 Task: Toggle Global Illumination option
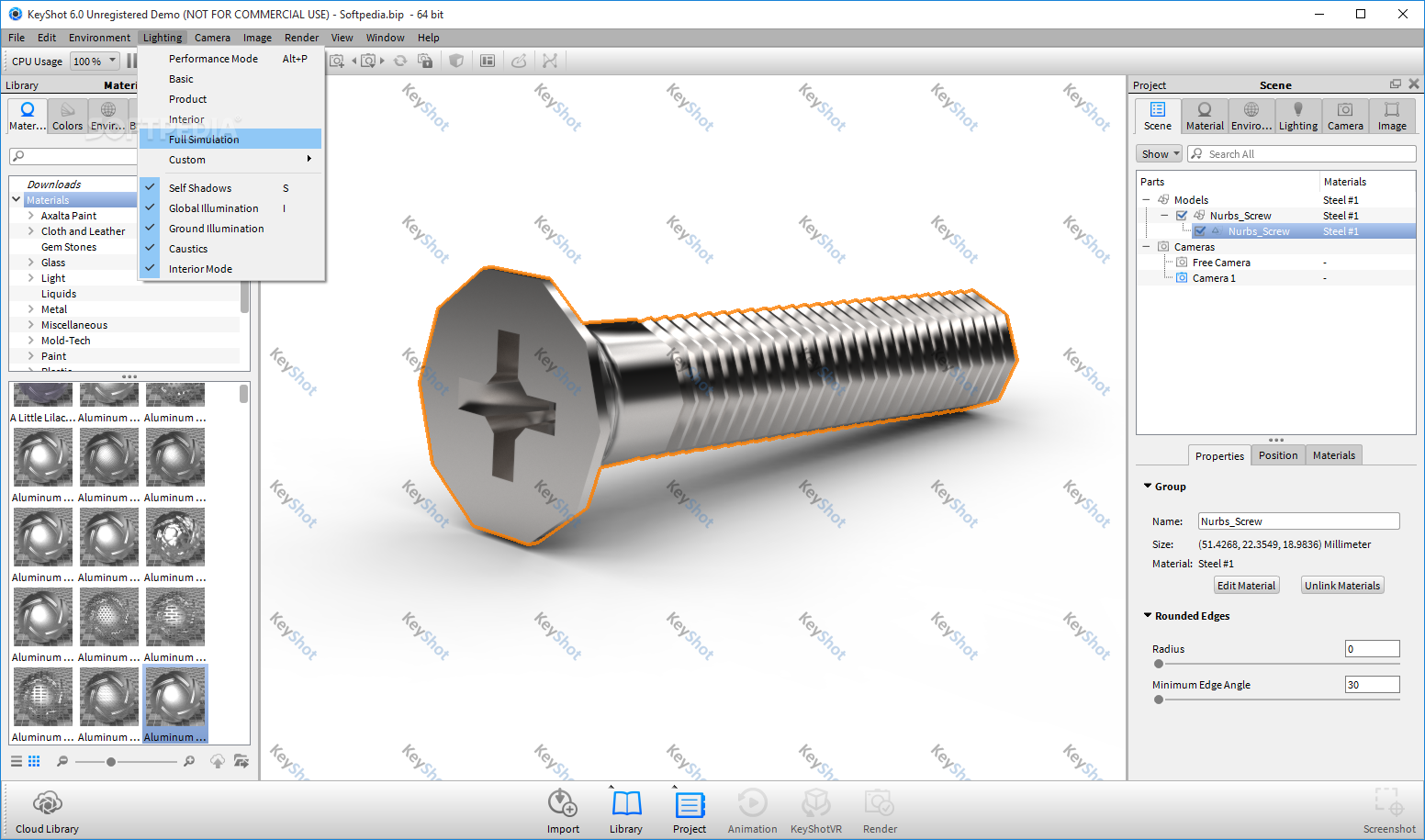pos(230,208)
